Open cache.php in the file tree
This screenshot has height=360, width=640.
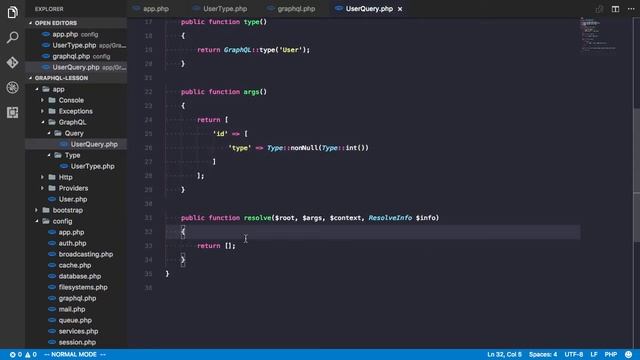coord(76,265)
